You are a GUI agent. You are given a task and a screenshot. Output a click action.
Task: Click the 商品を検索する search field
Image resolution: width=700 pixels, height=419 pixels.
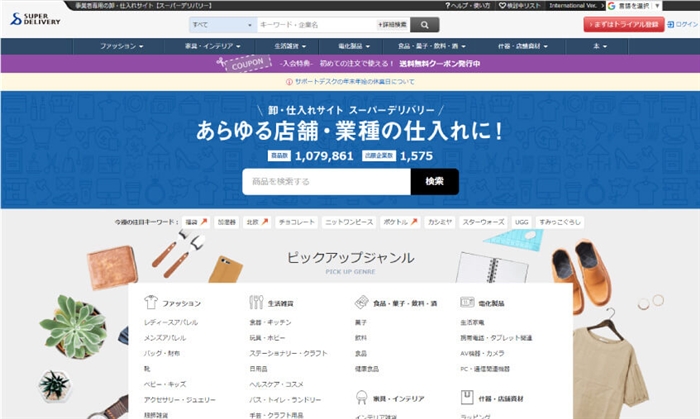pyautogui.click(x=326, y=181)
